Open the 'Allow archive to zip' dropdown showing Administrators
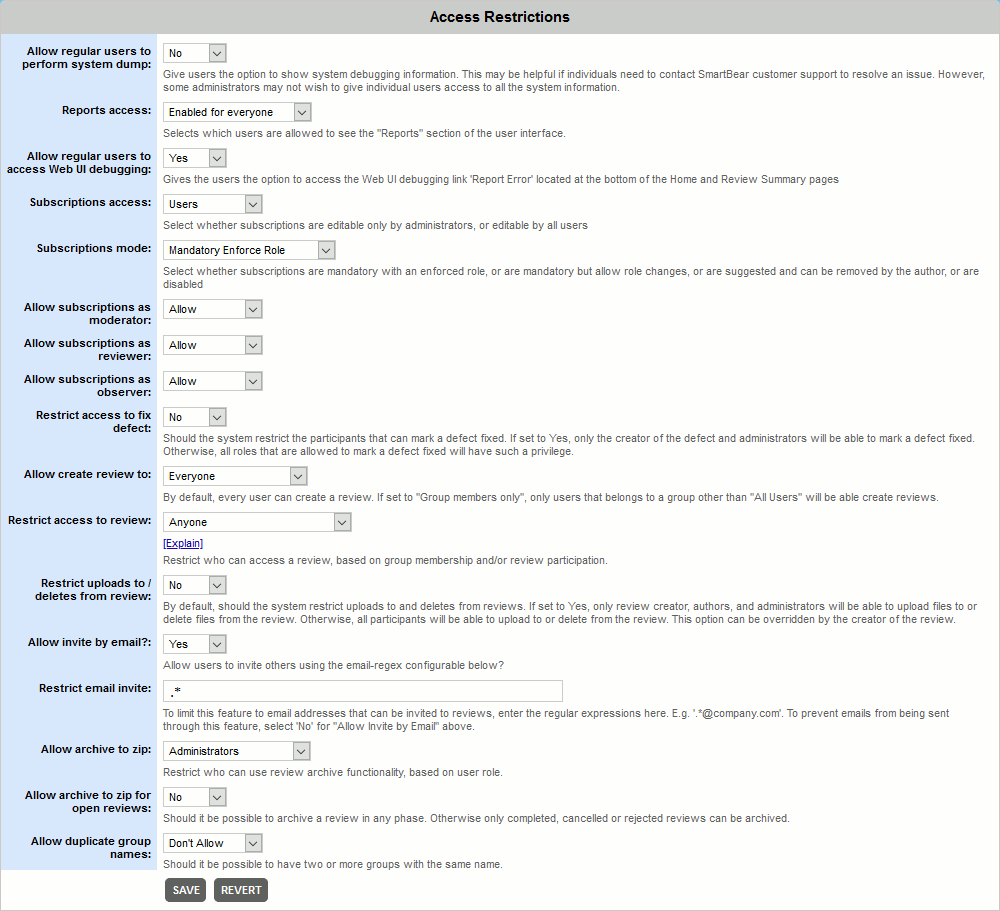Image resolution: width=1000 pixels, height=911 pixels. coord(236,751)
